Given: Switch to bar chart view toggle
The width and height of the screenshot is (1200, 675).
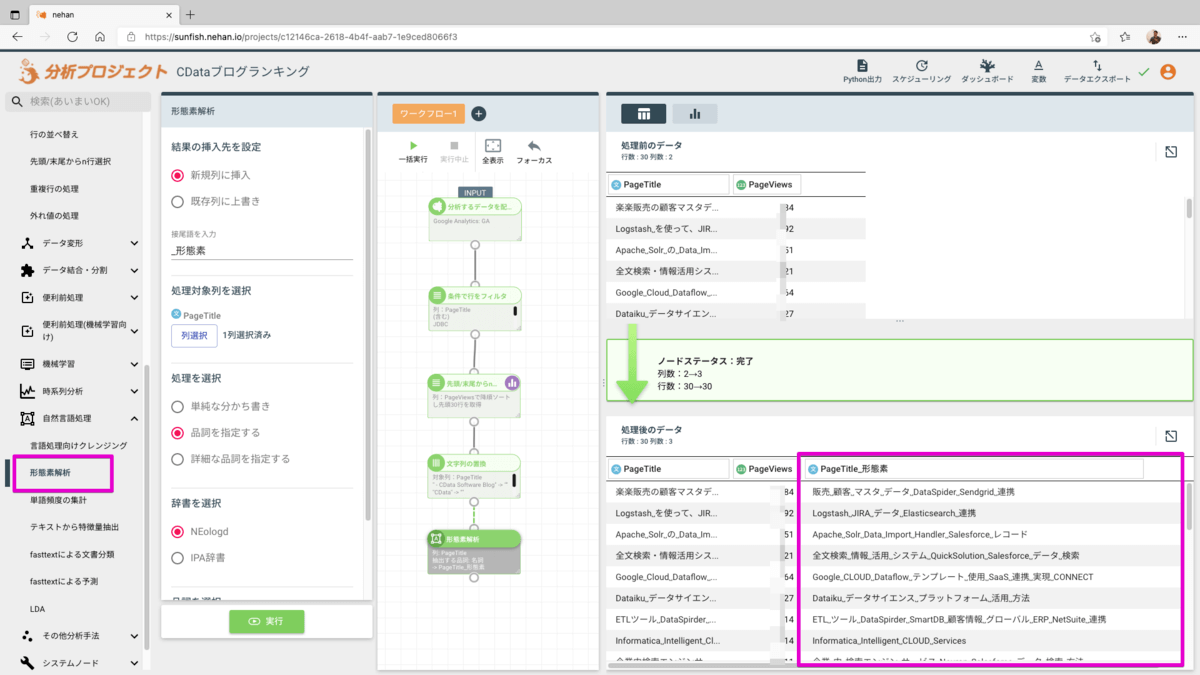Looking at the screenshot, I should (695, 113).
